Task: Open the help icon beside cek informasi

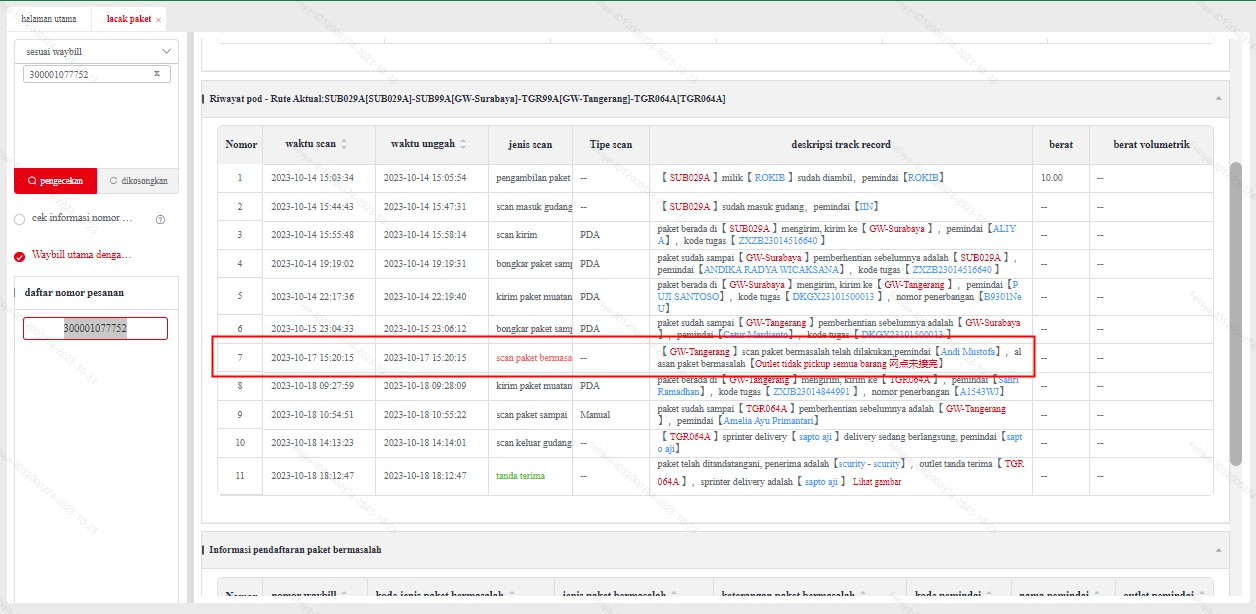Action: click(160, 219)
